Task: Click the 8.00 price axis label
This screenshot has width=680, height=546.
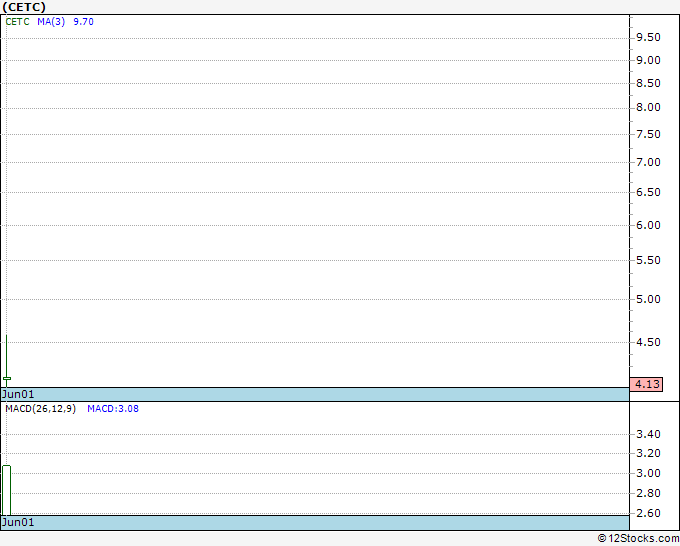Action: click(x=648, y=108)
